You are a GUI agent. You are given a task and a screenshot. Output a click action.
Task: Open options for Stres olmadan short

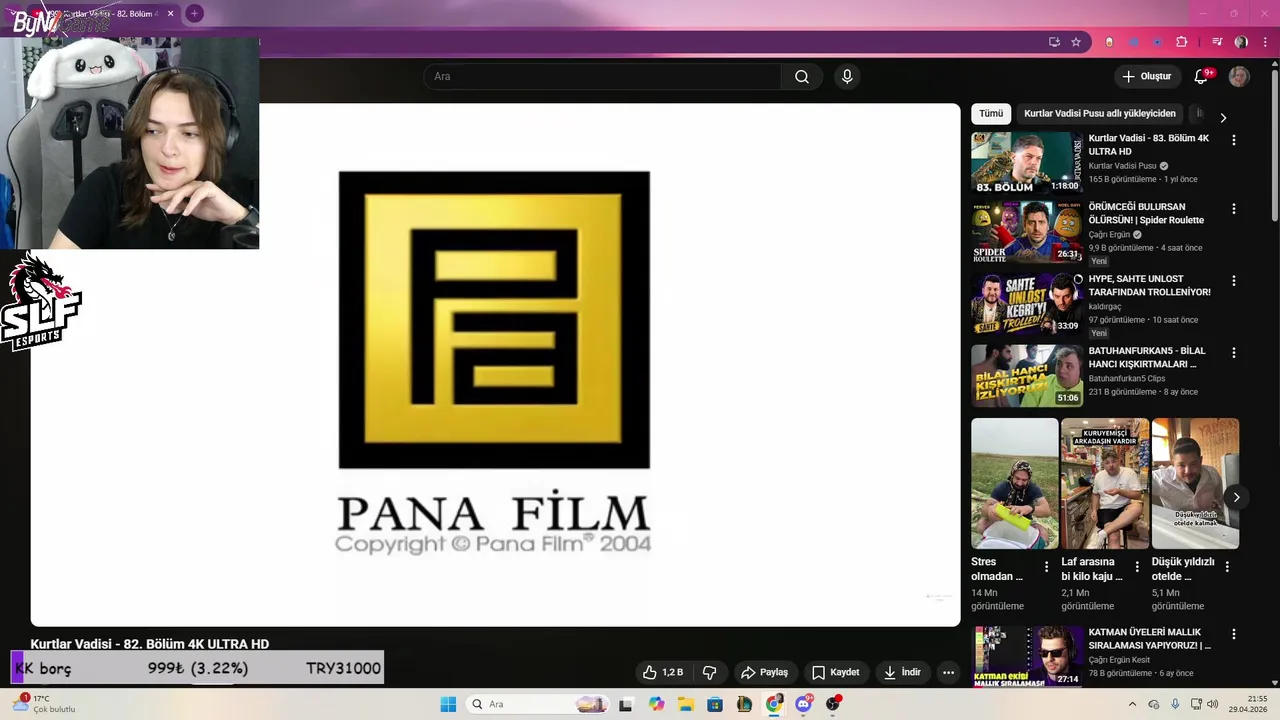click(x=1047, y=567)
